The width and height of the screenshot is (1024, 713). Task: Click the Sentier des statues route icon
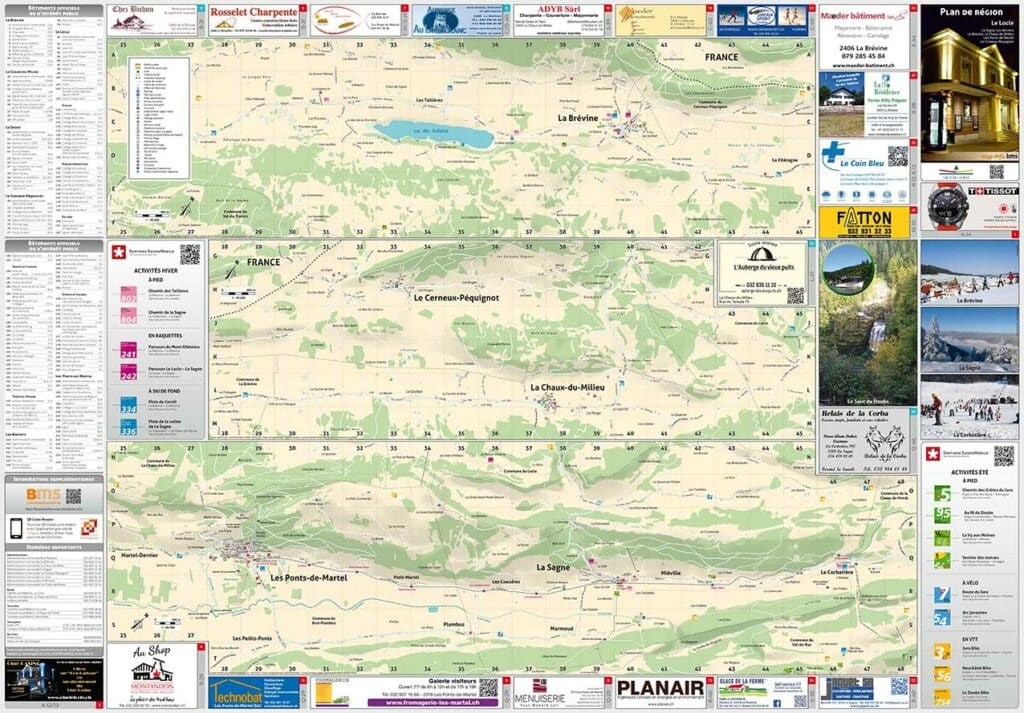click(x=942, y=560)
